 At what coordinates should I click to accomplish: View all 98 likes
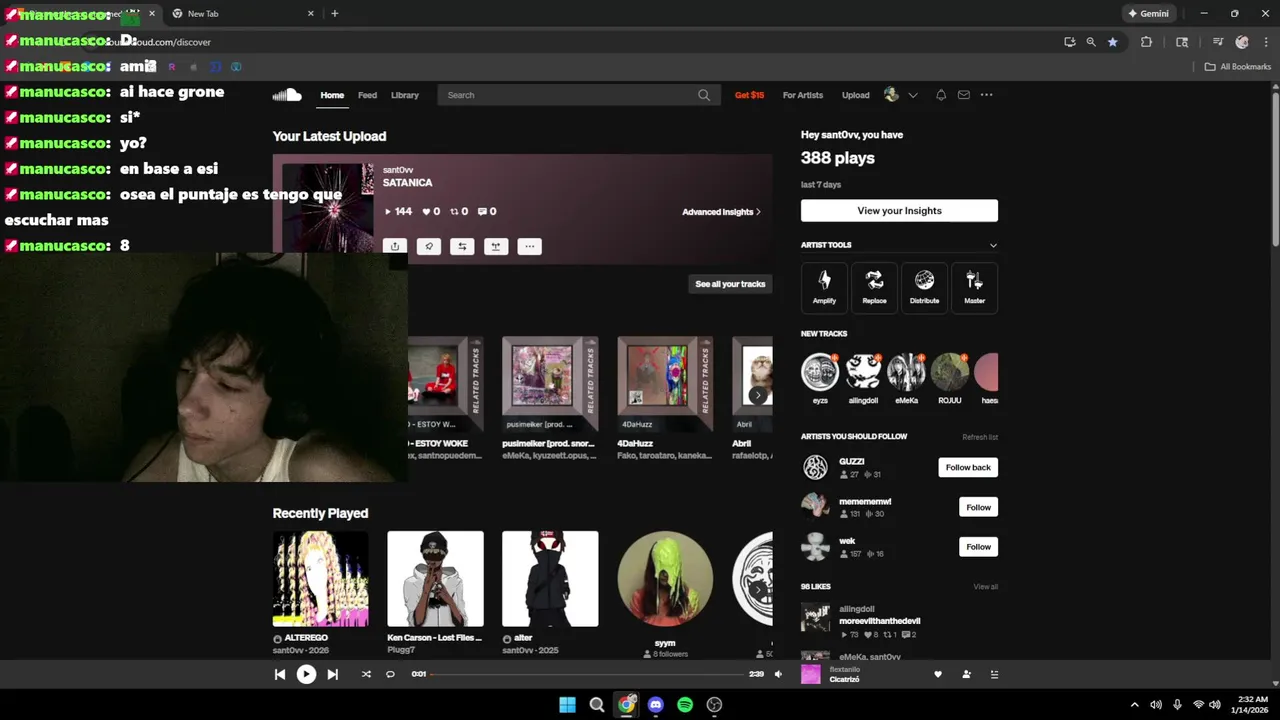click(x=986, y=587)
